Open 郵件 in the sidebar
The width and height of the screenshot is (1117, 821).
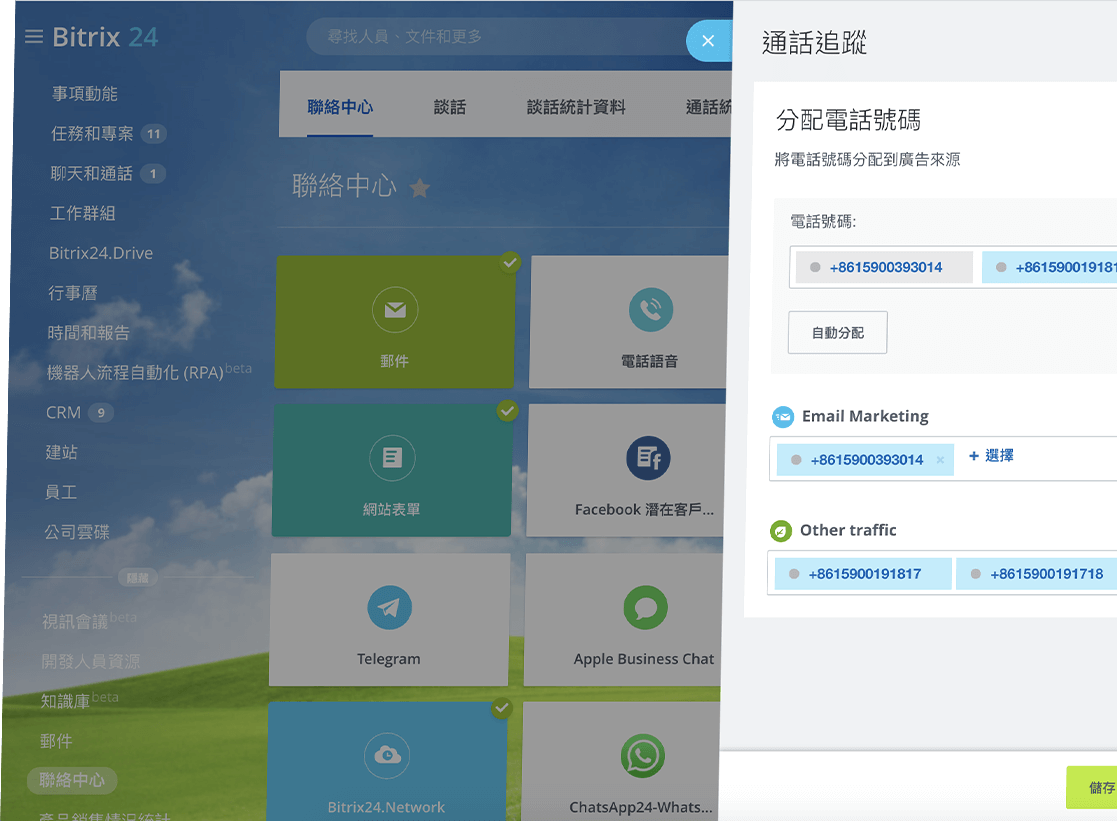click(56, 741)
